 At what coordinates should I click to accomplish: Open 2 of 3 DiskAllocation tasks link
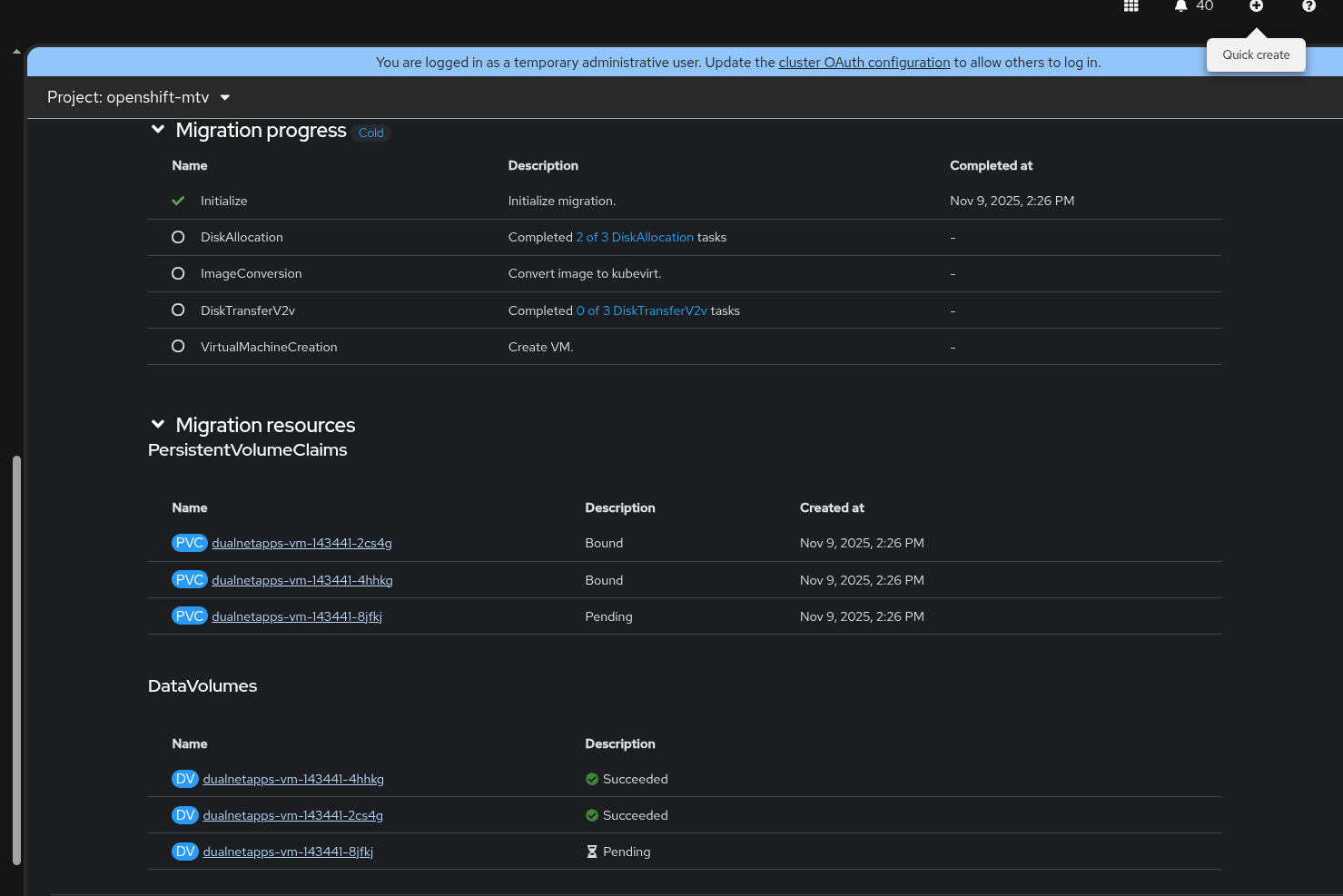pyautogui.click(x=635, y=237)
